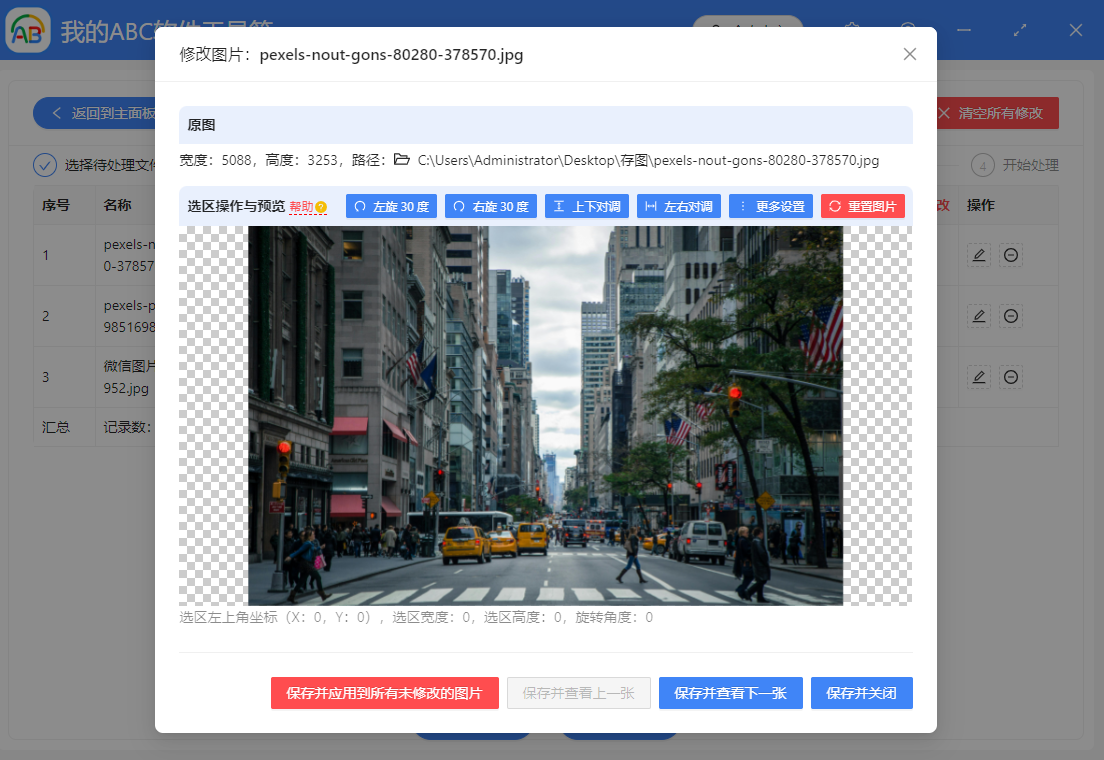Click the street photo preview canvas
Image resolution: width=1104 pixels, height=760 pixels.
pyautogui.click(x=545, y=414)
